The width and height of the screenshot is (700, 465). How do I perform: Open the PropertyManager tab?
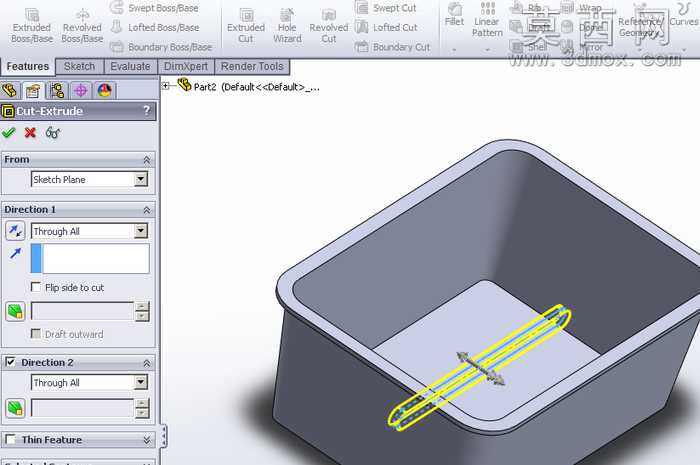pos(33,91)
